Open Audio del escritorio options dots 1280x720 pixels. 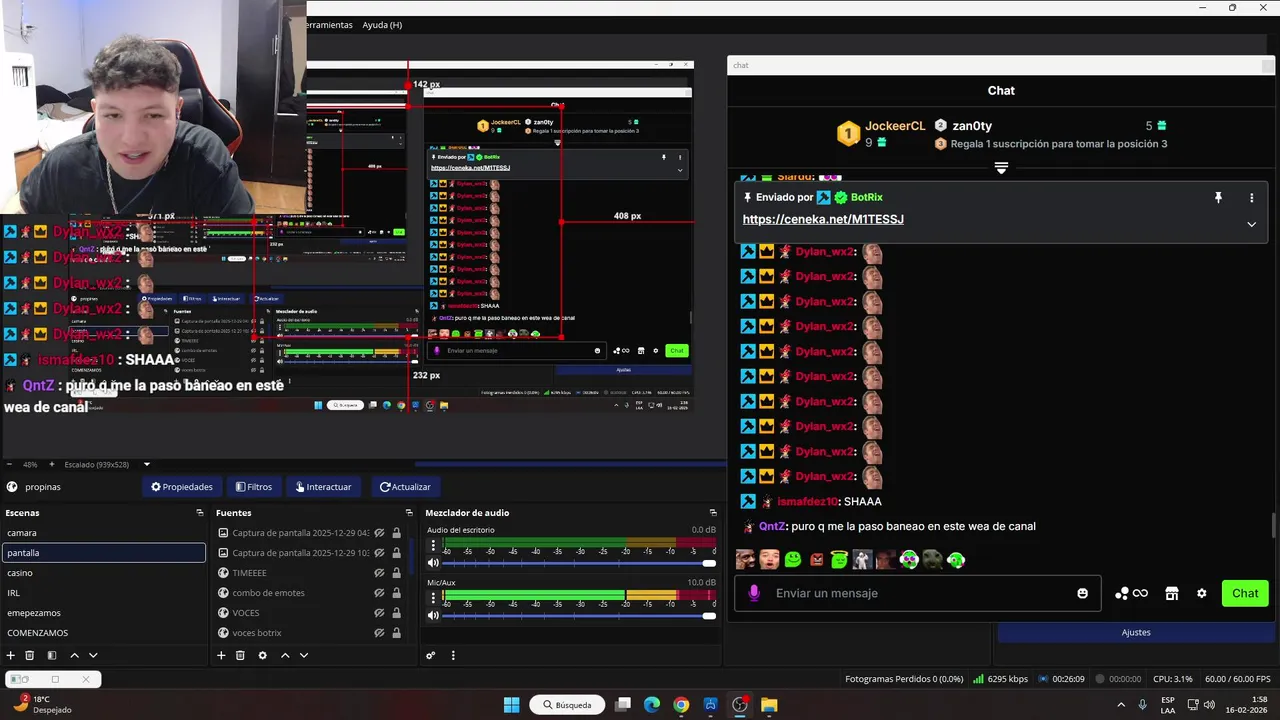point(433,545)
